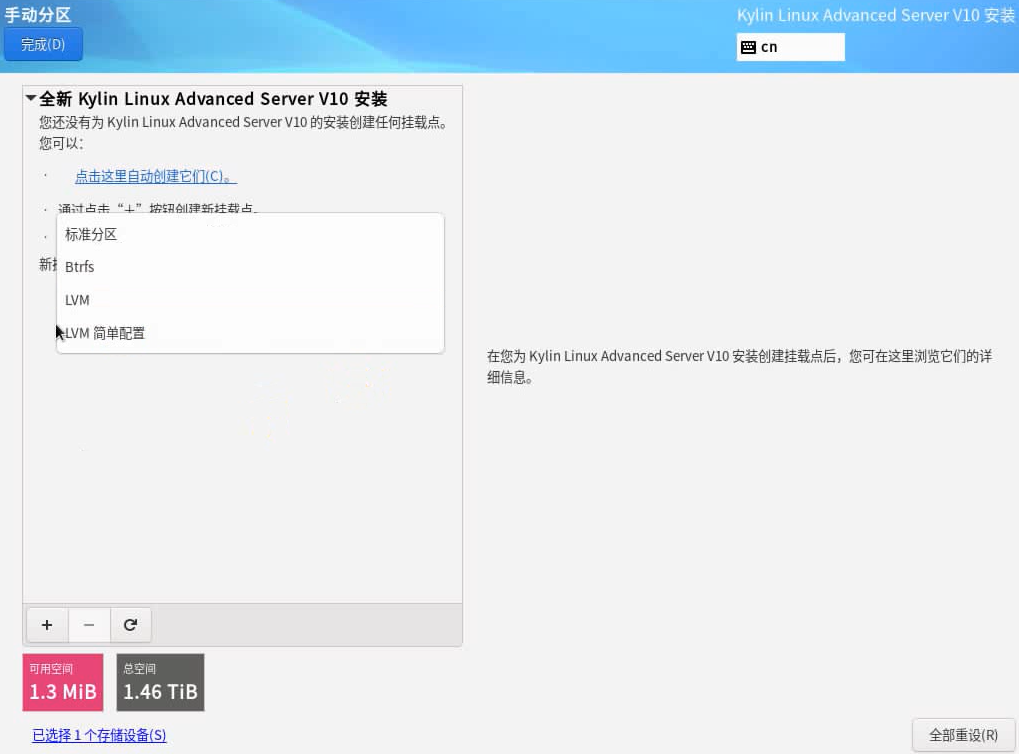Choose Btrfs partition scheme

pyautogui.click(x=250, y=266)
